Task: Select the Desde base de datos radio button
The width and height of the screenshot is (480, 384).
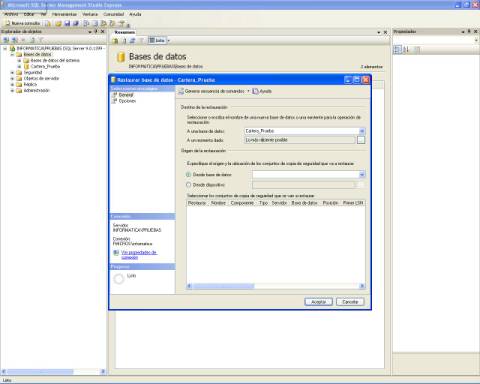Action: click(188, 174)
